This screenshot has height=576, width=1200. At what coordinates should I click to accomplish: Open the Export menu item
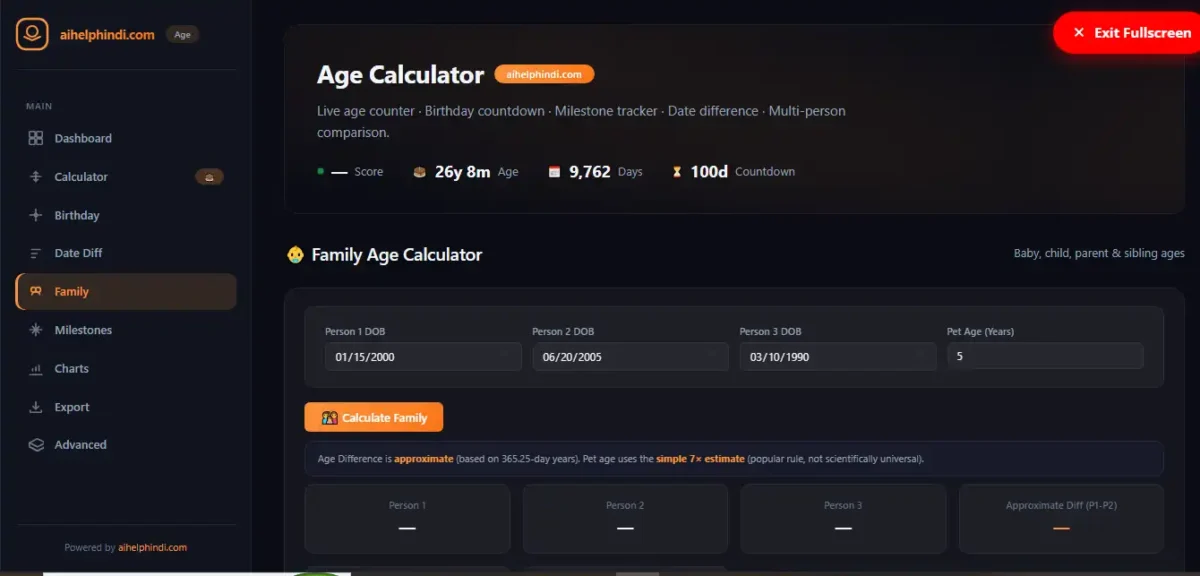coord(126,407)
